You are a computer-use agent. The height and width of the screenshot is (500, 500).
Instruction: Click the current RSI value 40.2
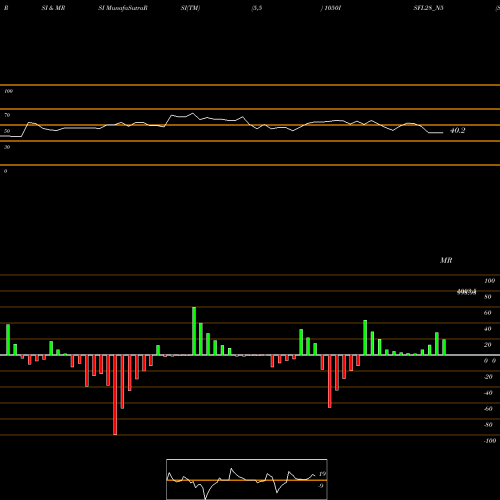pos(457,131)
